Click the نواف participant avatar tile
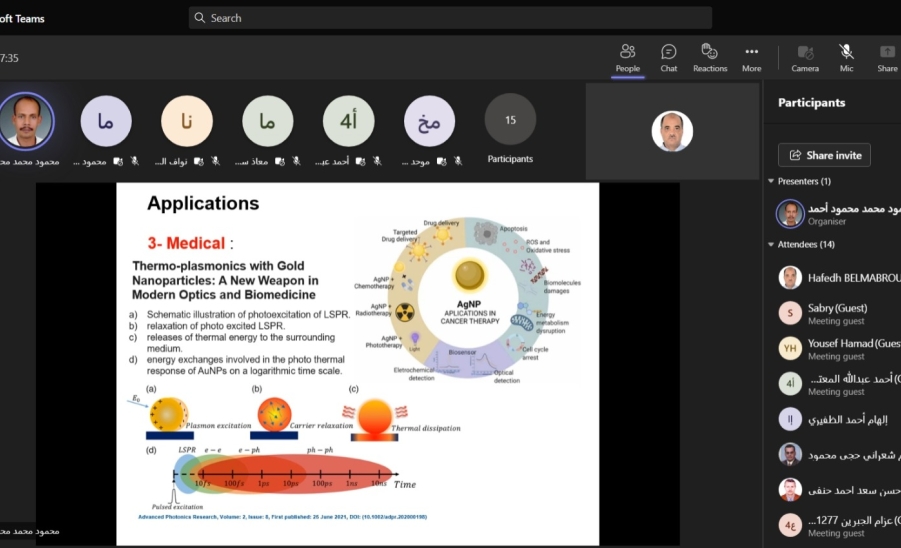This screenshot has height=548, width=901. (187, 121)
